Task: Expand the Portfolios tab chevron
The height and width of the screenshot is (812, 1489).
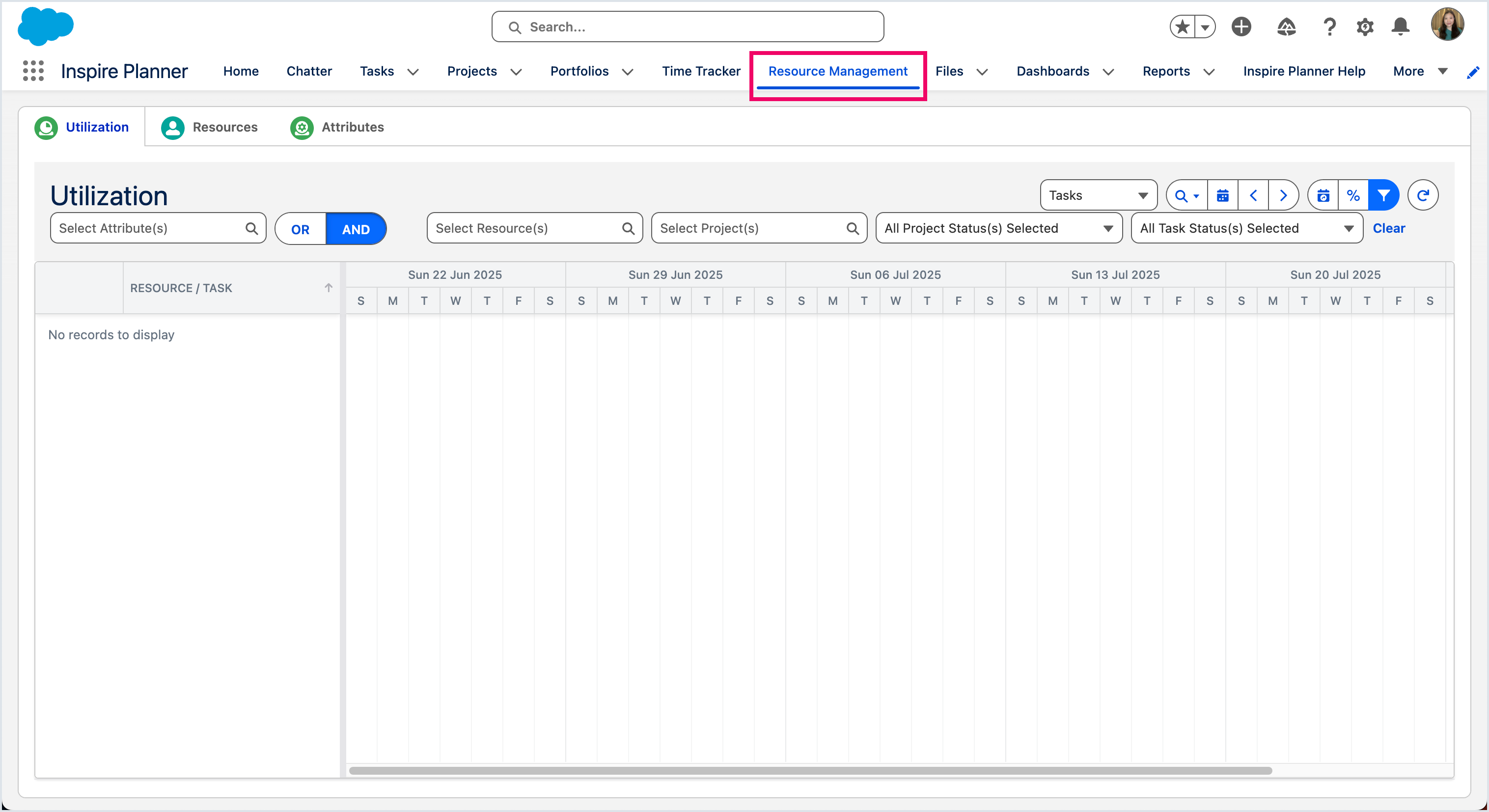Action: click(x=628, y=72)
